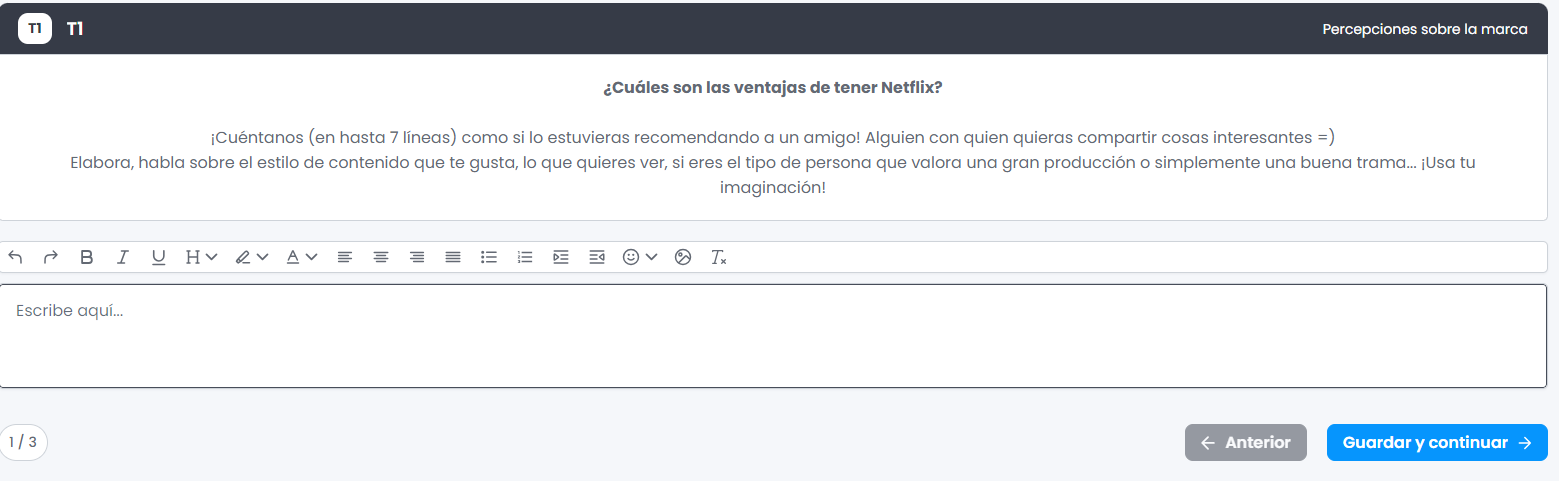Open the heading style dropdown
The height and width of the screenshot is (494, 1559).
(201, 257)
